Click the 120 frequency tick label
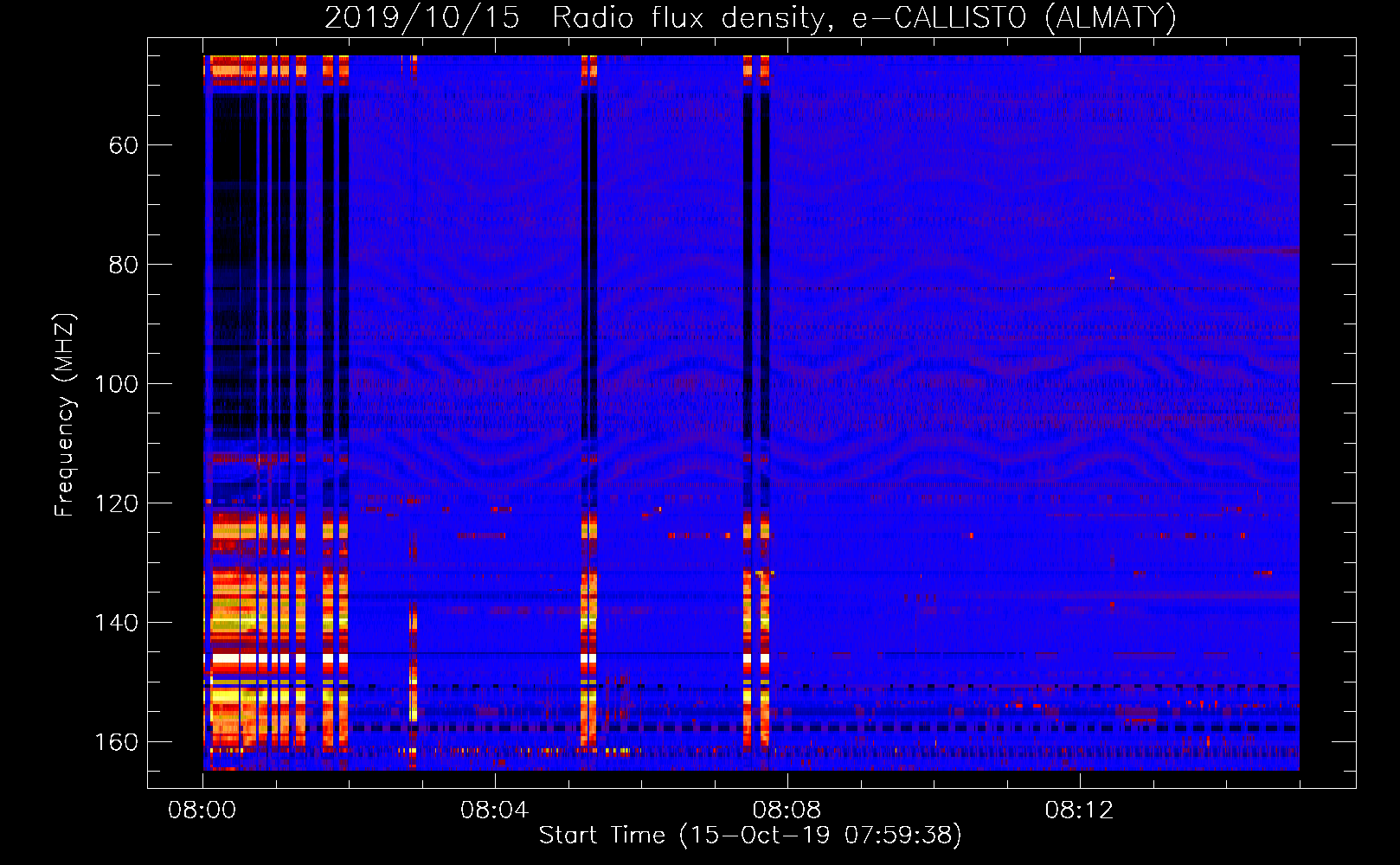This screenshot has width=1400, height=865. [x=117, y=503]
